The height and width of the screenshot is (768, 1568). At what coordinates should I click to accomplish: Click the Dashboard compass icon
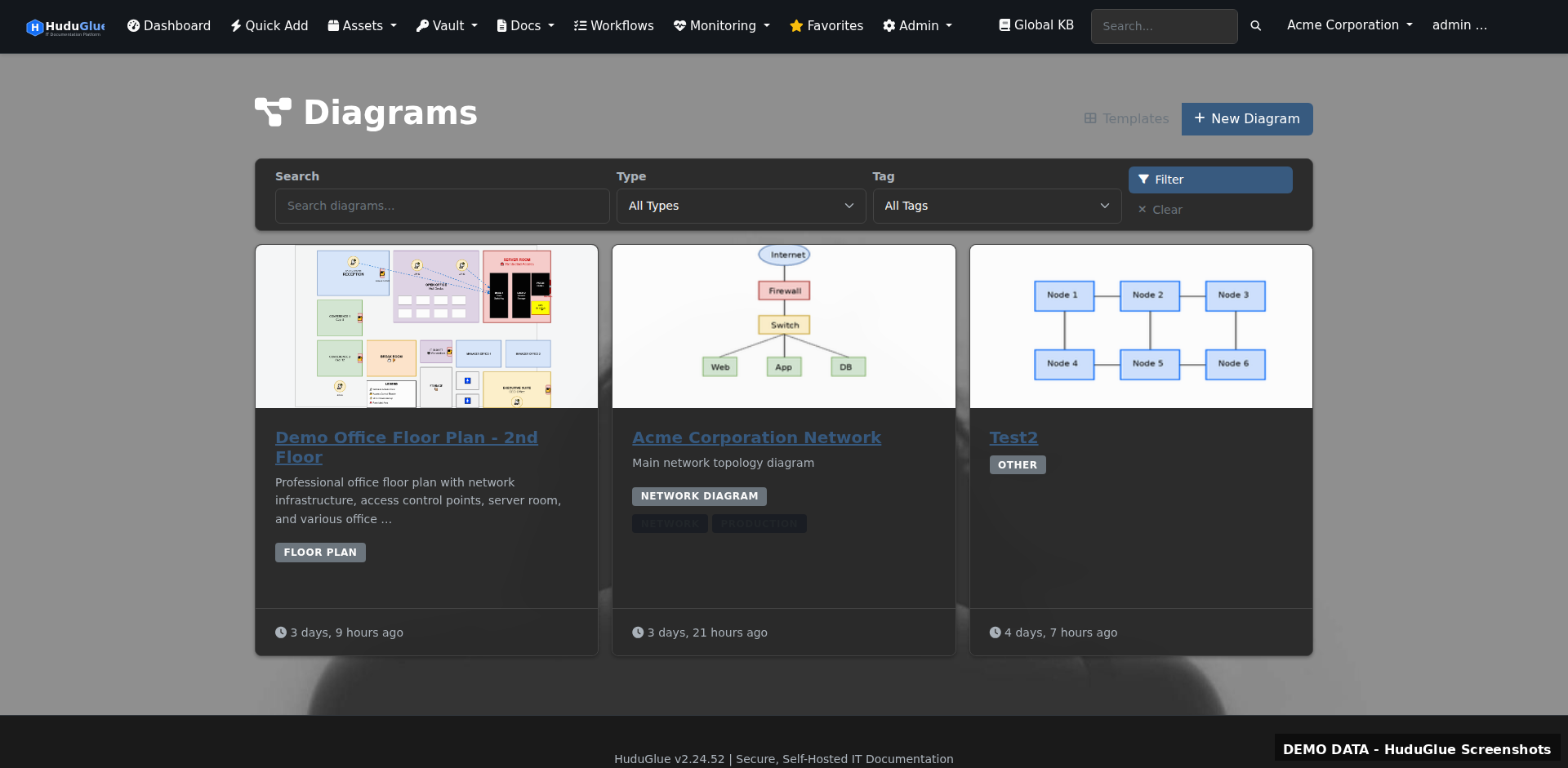tap(133, 25)
